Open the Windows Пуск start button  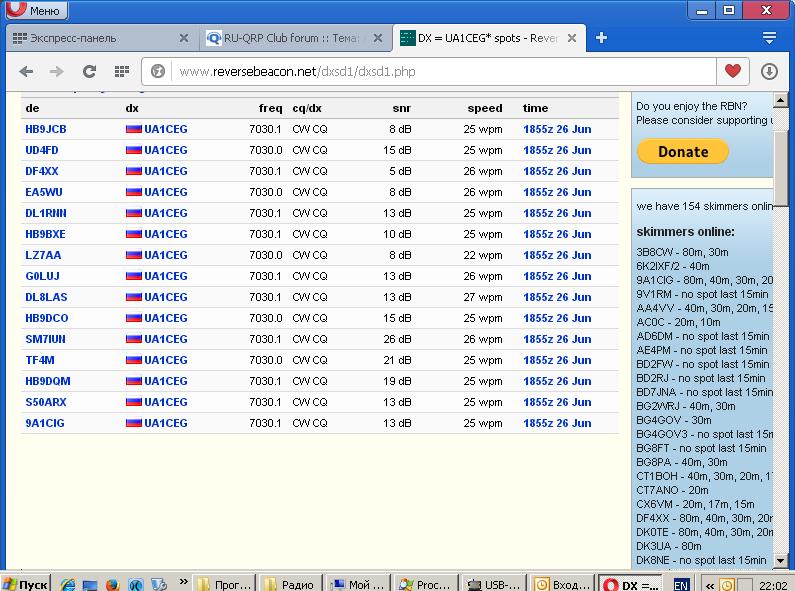coord(25,584)
